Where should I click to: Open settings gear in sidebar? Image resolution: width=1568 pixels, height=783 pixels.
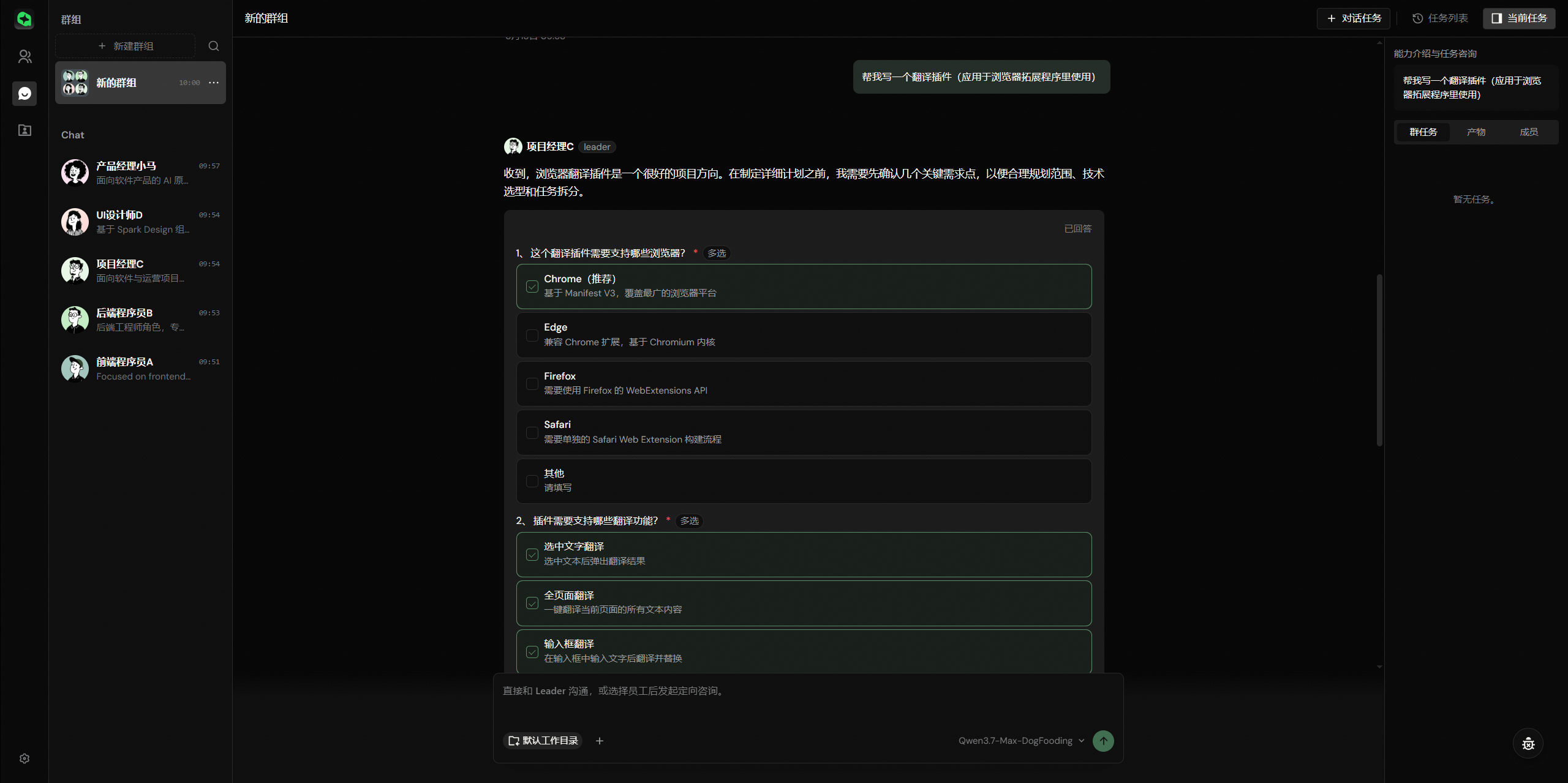(24, 759)
